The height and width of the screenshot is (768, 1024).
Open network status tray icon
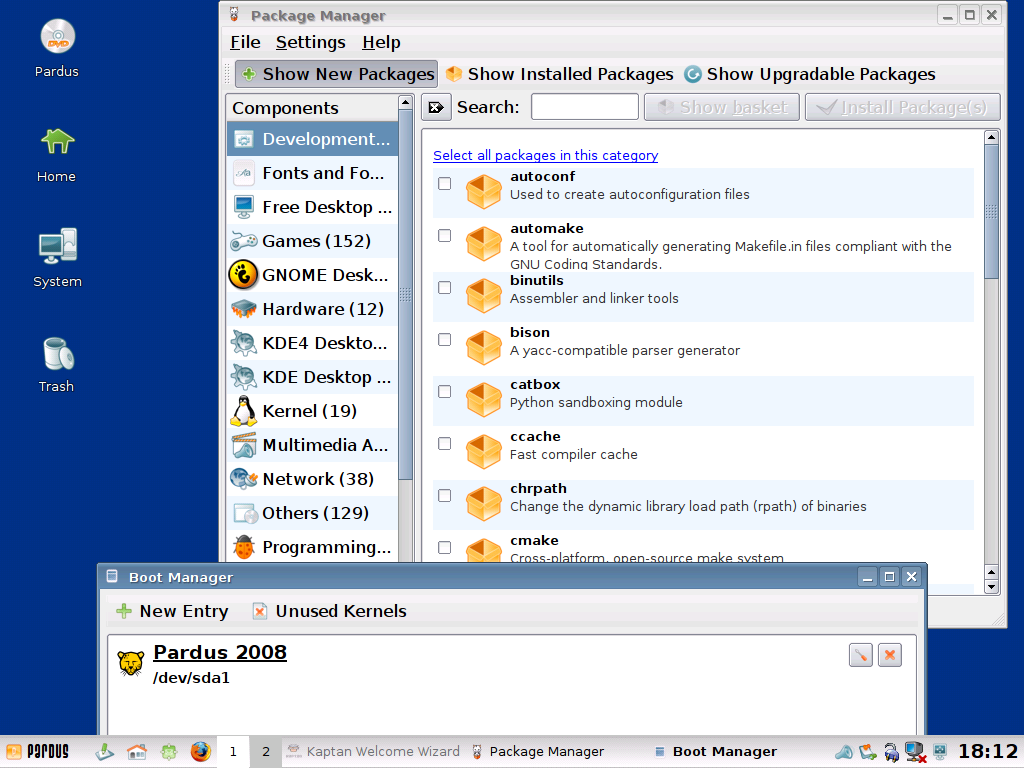pyautogui.click(x=915, y=752)
